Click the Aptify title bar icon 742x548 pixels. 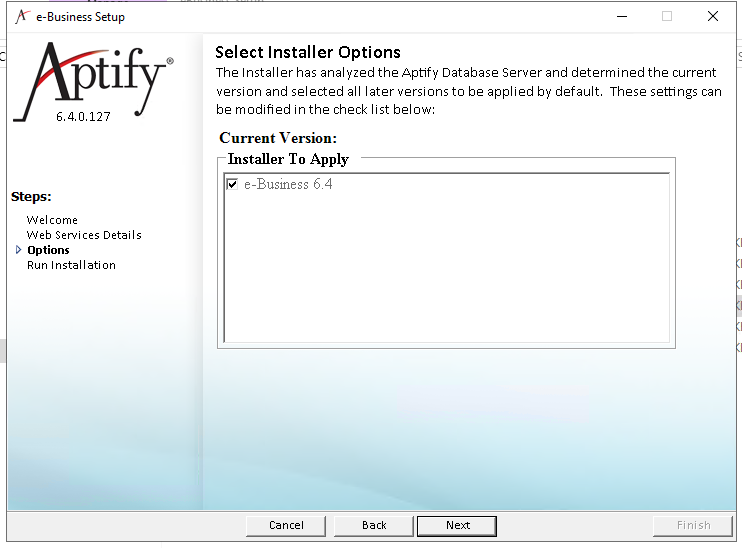(x=22, y=17)
